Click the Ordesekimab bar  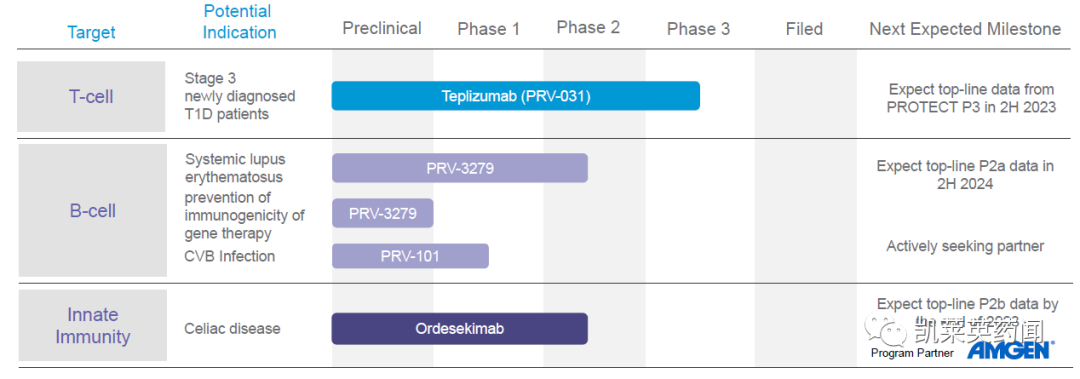coord(459,329)
